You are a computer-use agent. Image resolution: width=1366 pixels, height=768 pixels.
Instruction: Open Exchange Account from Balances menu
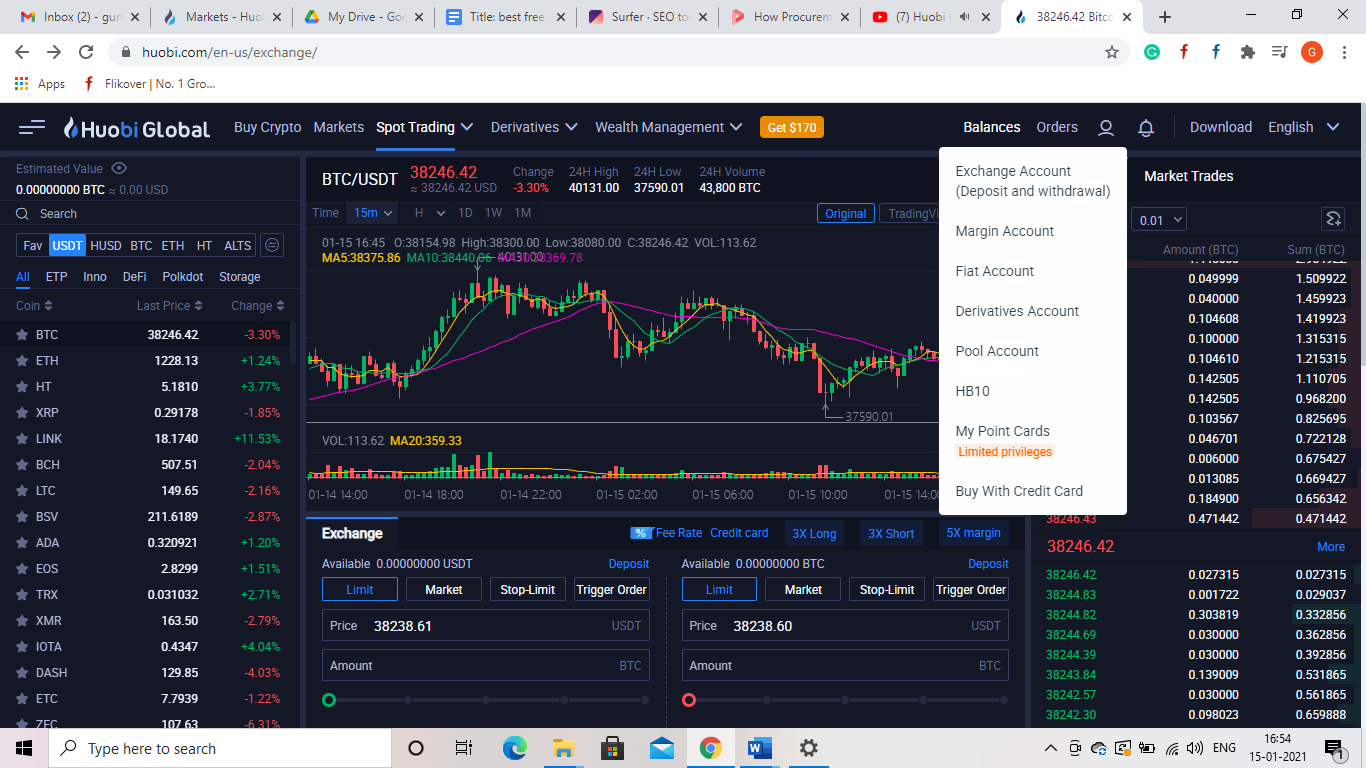tap(1033, 181)
